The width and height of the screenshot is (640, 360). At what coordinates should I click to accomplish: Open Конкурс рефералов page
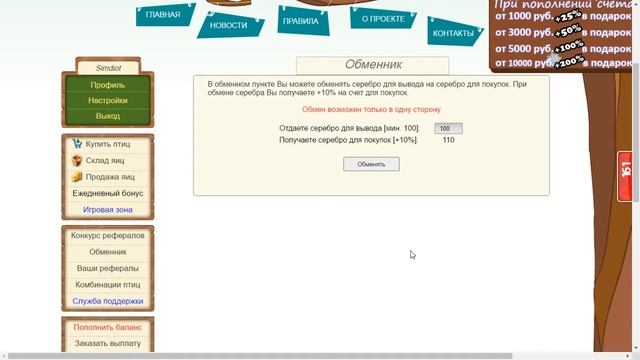(x=108, y=236)
